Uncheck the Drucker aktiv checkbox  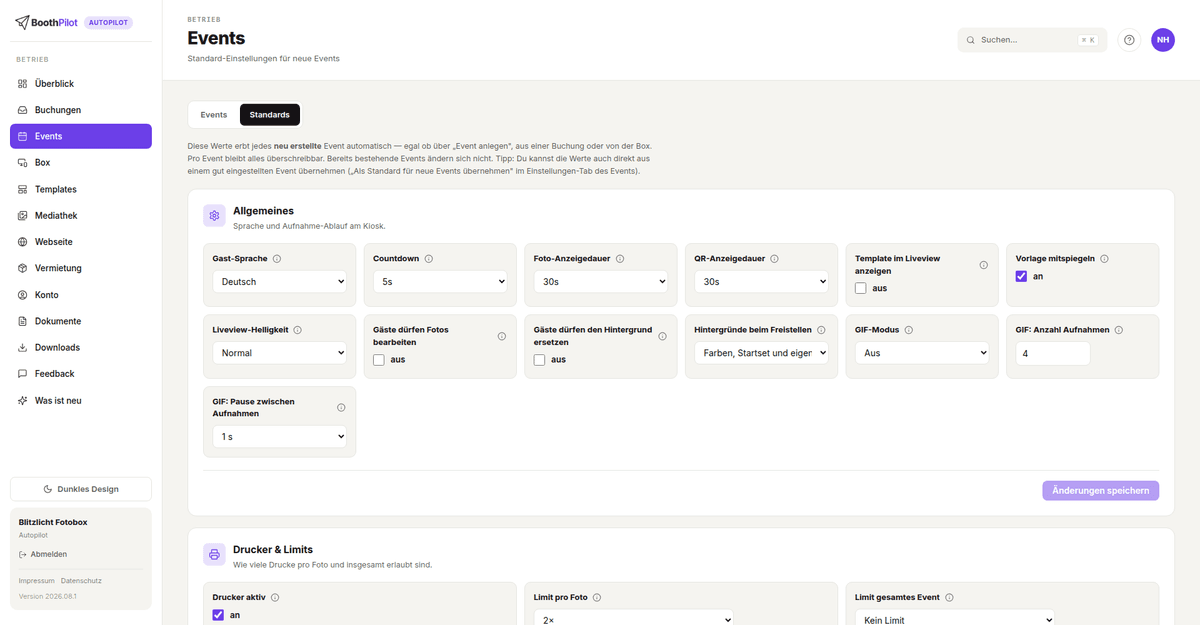click(x=218, y=615)
